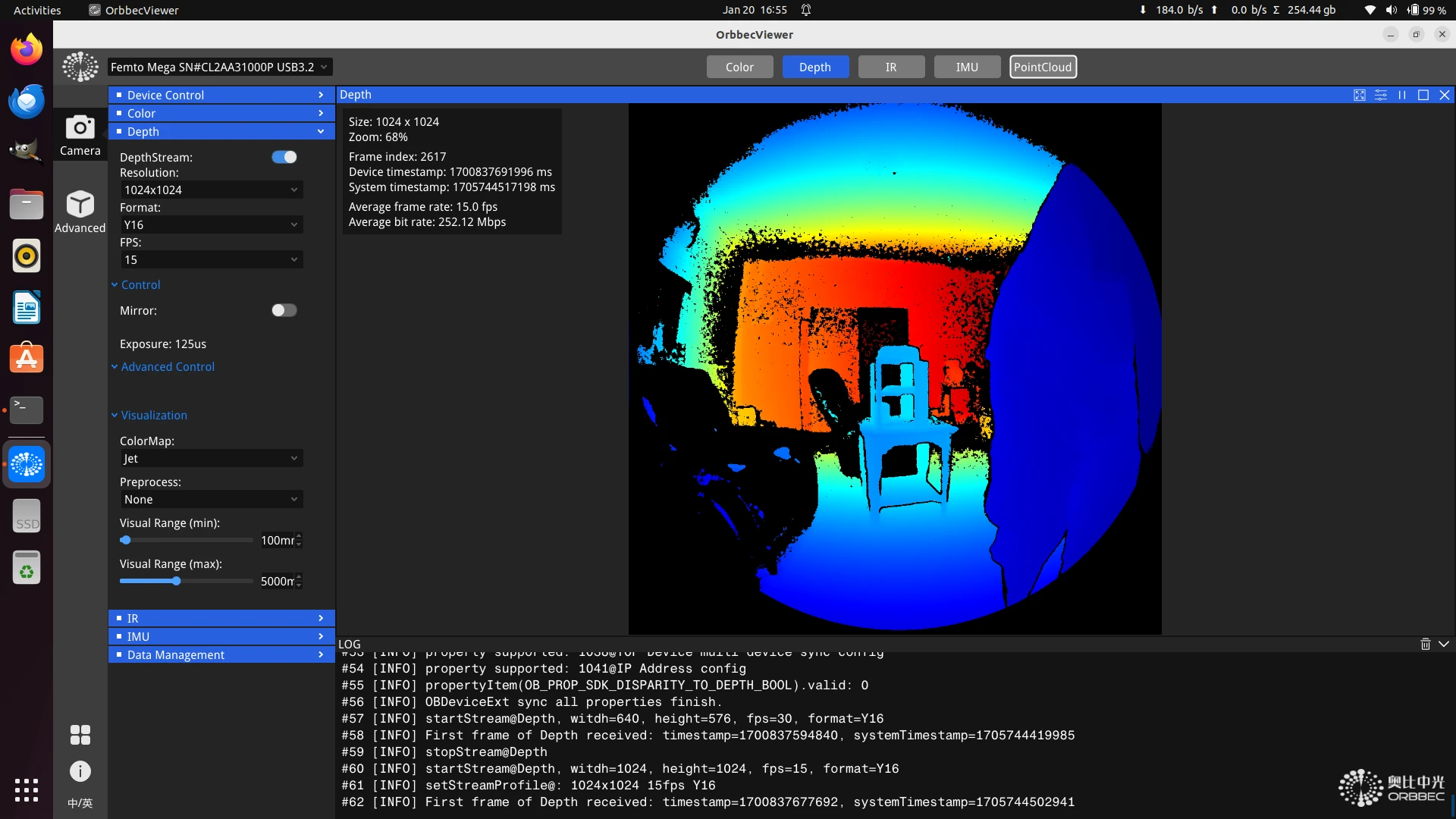Expand the IR settings section
1456x819 pixels.
click(x=221, y=618)
